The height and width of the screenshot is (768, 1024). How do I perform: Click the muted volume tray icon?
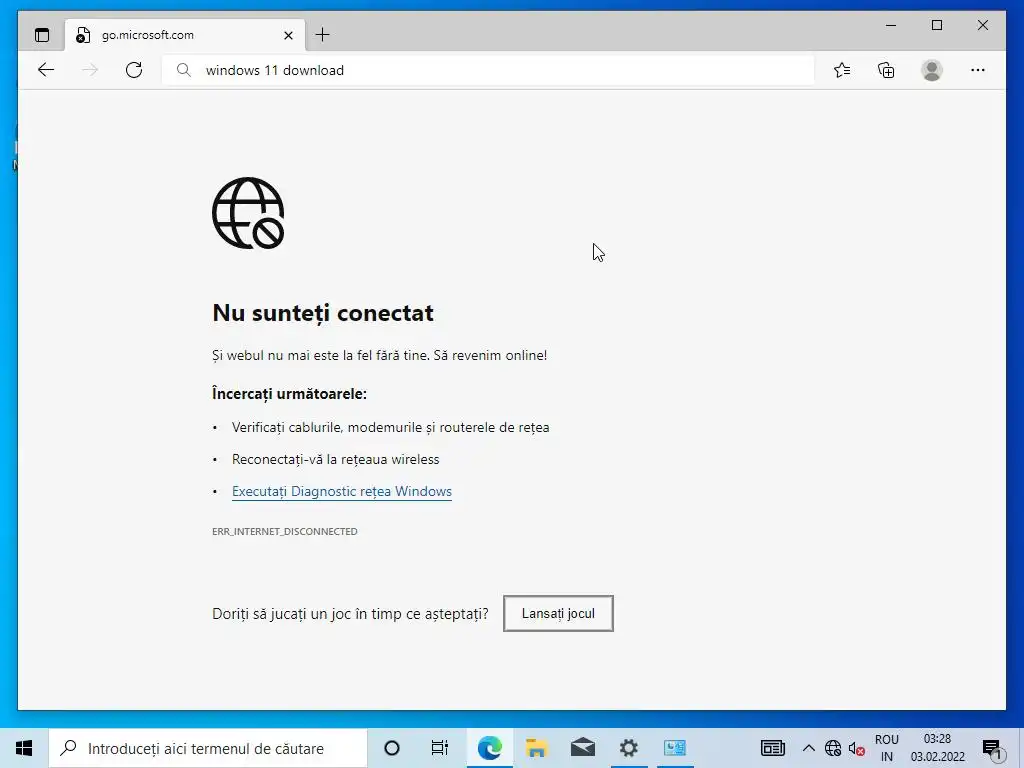857,748
